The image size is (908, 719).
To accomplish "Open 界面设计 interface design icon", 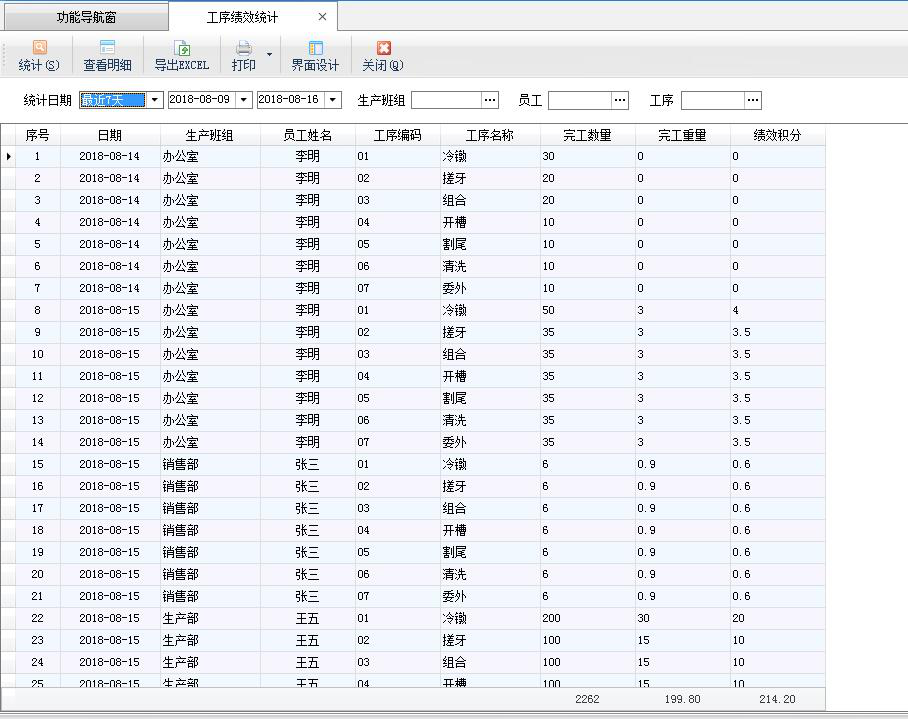I will [315, 48].
